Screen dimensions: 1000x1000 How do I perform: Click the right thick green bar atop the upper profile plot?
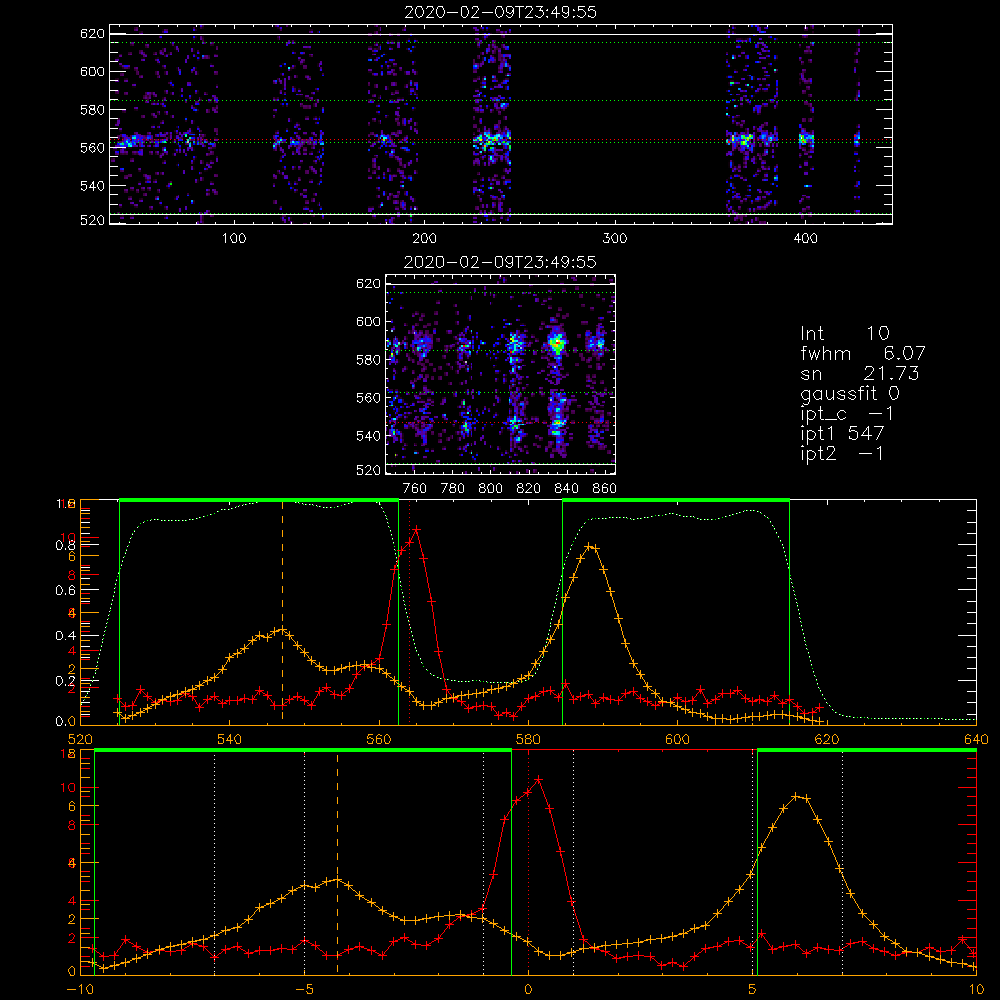click(x=676, y=501)
